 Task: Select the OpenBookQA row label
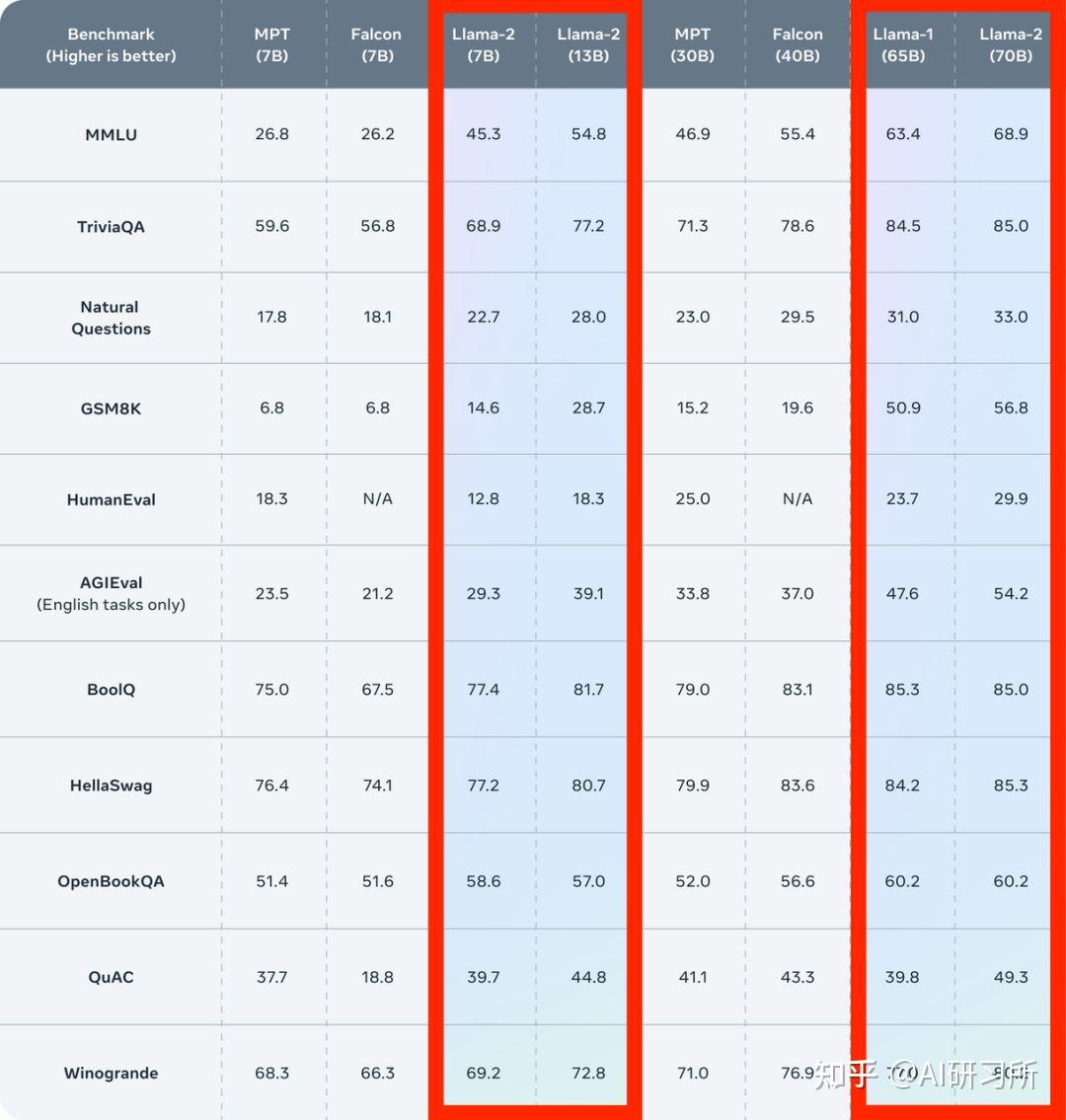pyautogui.click(x=111, y=881)
